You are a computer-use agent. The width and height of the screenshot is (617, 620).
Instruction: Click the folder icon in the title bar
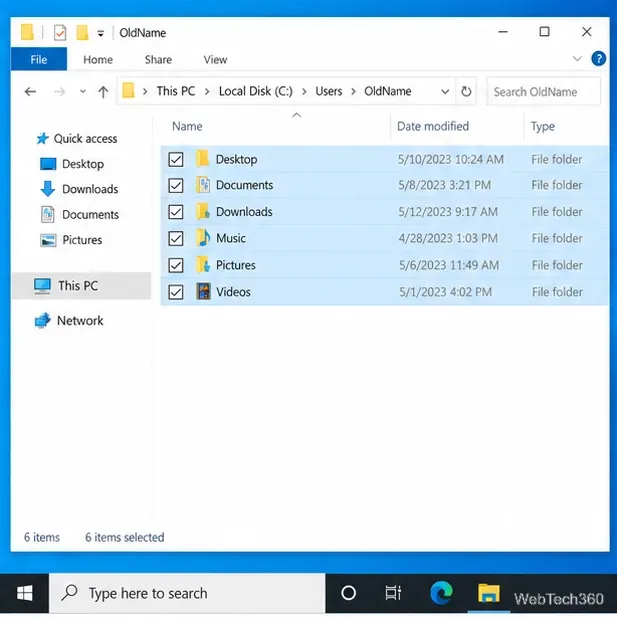point(27,32)
